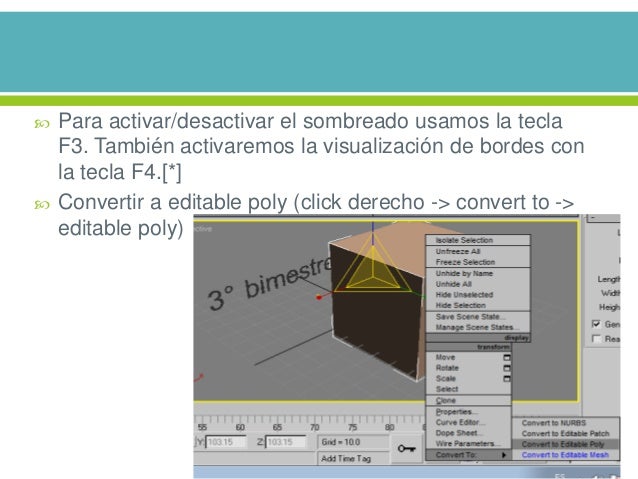The height and width of the screenshot is (479, 638).
Task: Open the Convert To menu item
Action: tap(468, 455)
